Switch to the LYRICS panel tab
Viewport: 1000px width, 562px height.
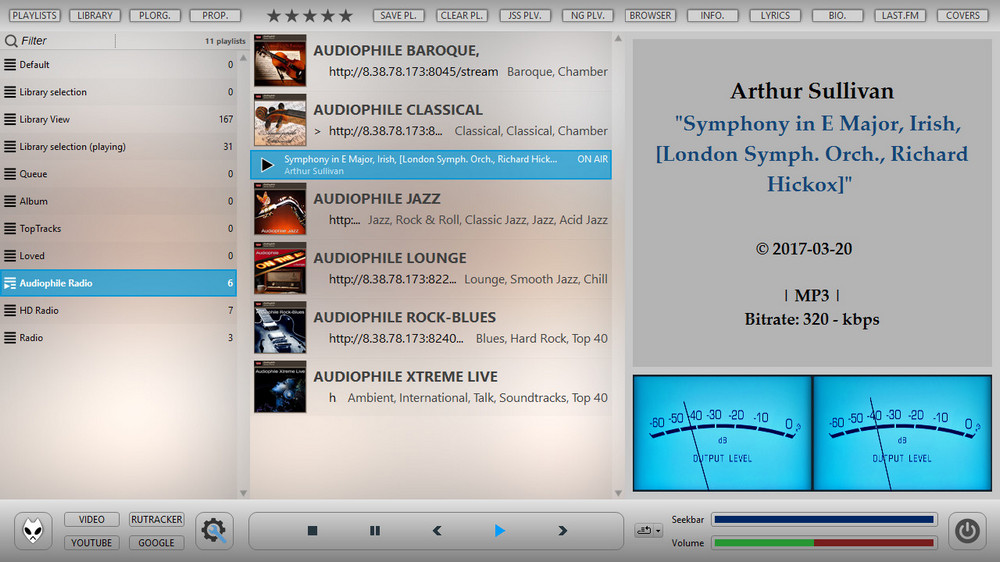[775, 16]
